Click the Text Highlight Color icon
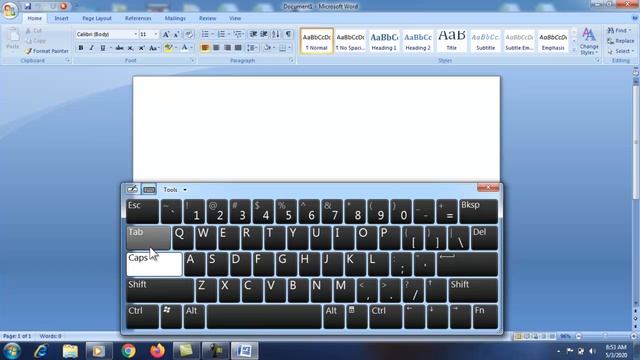The width and height of the screenshot is (640, 360). click(x=168, y=48)
